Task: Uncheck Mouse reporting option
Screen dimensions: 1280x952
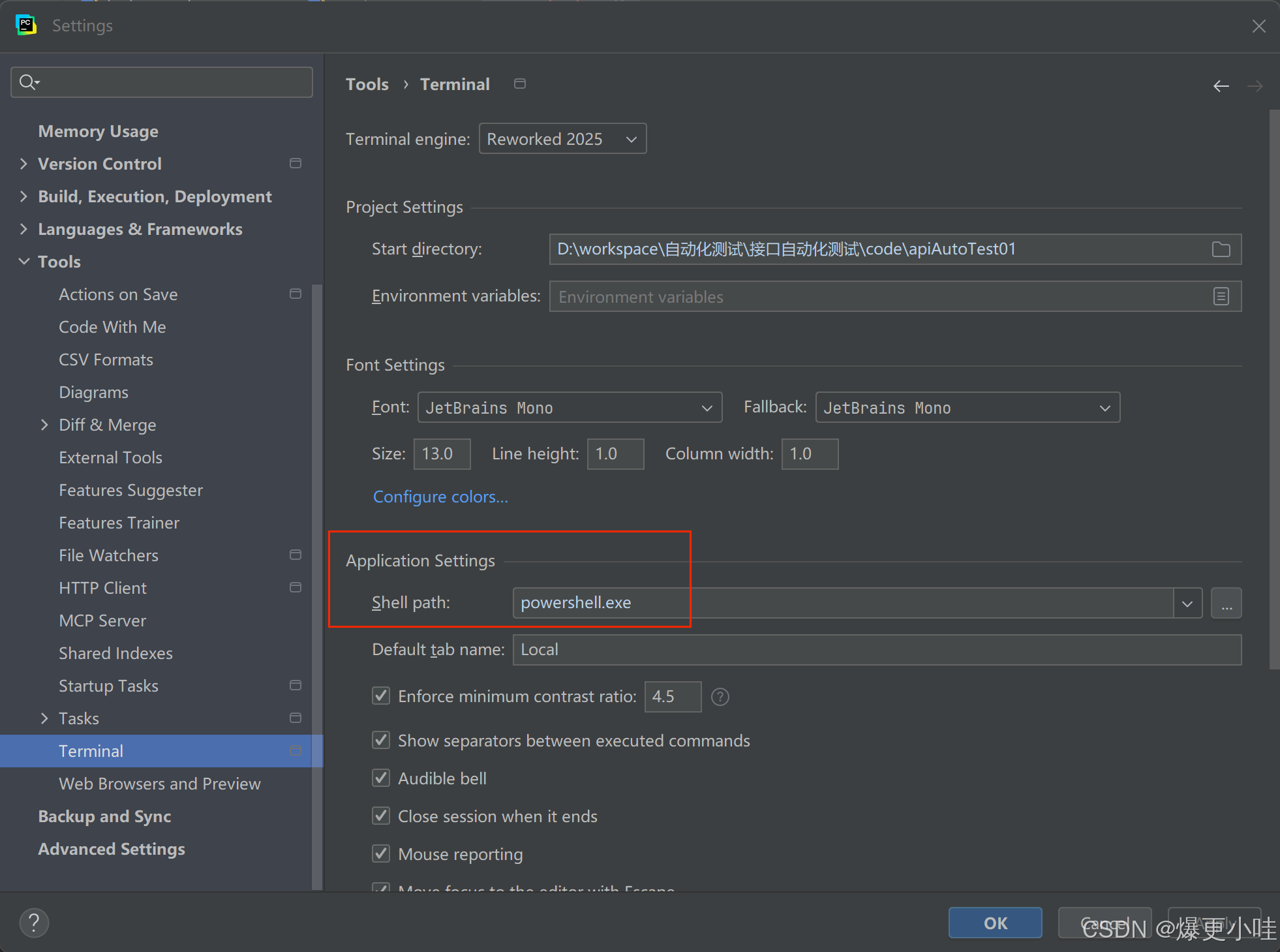Action: tap(381, 853)
